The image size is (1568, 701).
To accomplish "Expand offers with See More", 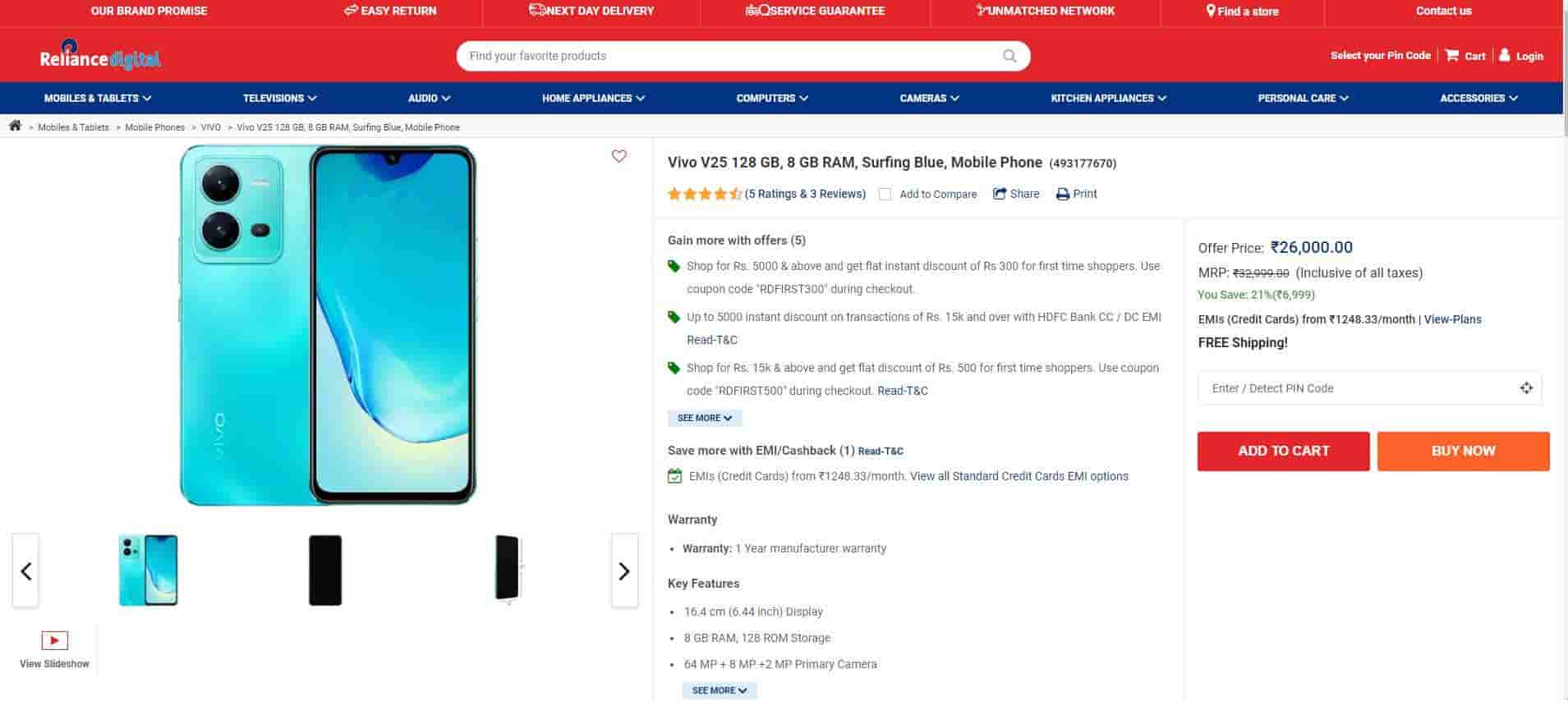I will [x=705, y=418].
